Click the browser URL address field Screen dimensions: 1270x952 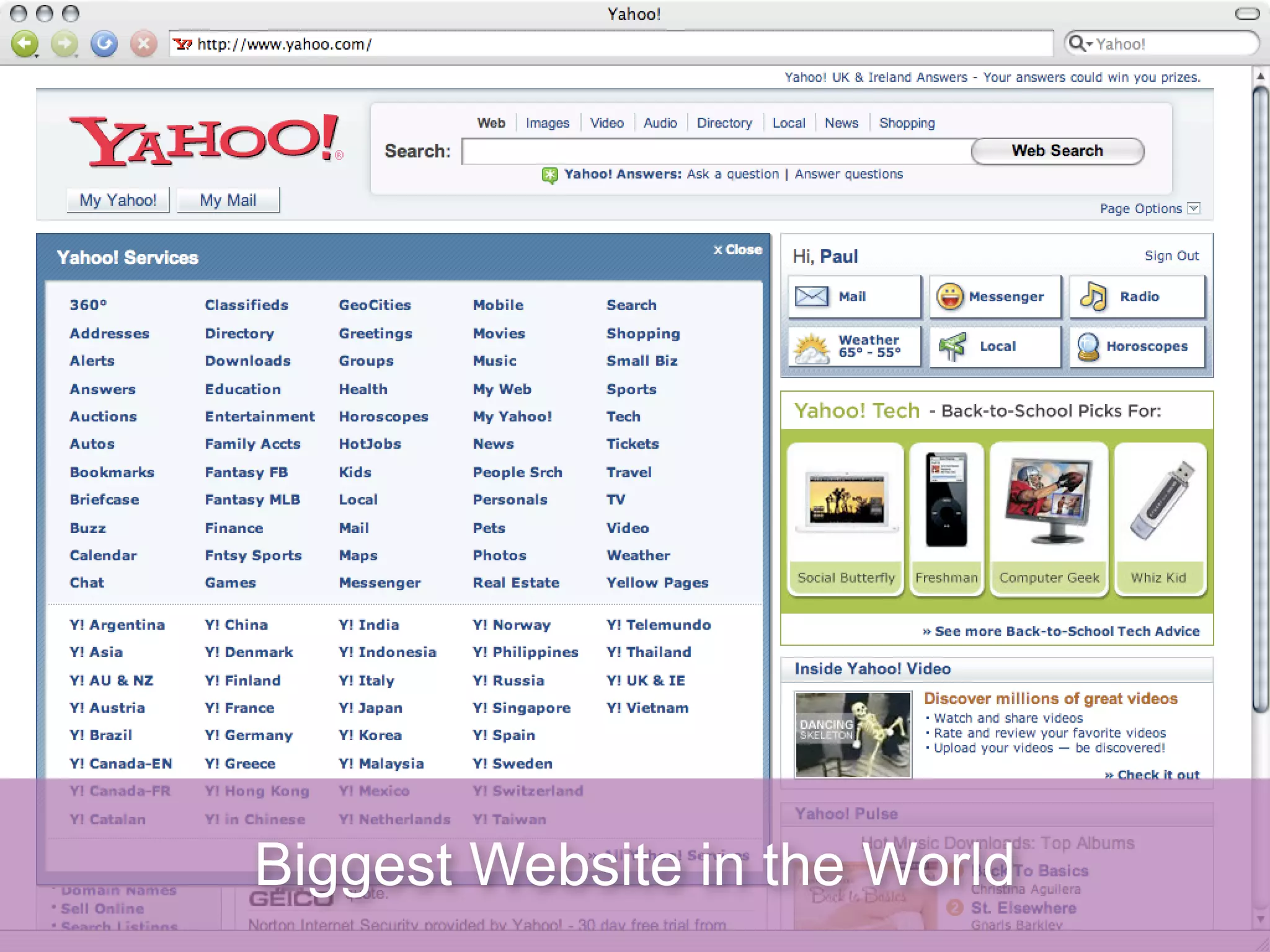point(611,44)
